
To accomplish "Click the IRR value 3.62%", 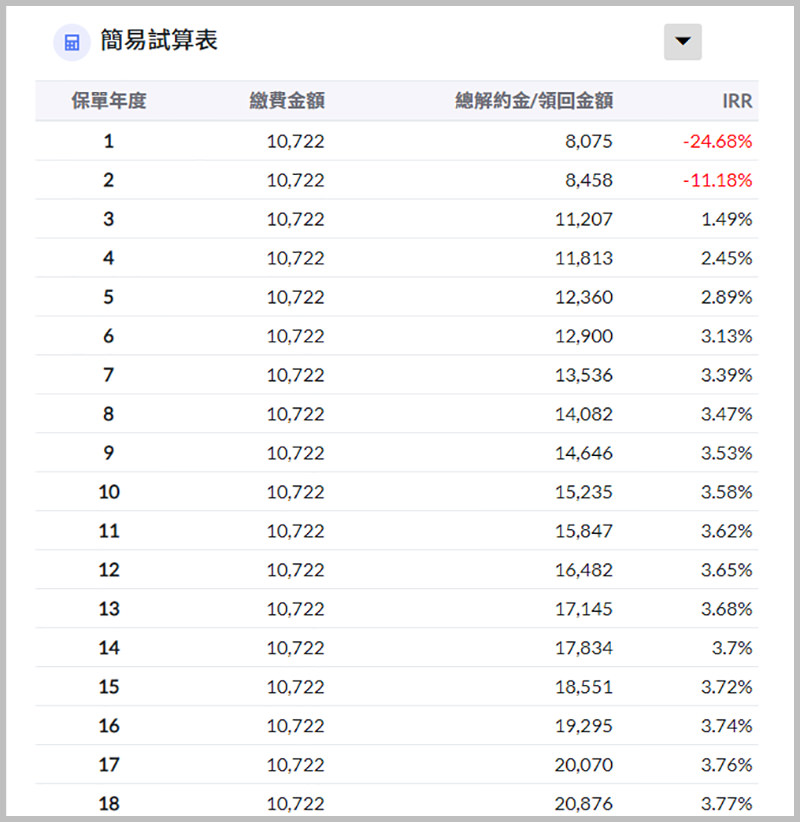I will click(x=727, y=531).
